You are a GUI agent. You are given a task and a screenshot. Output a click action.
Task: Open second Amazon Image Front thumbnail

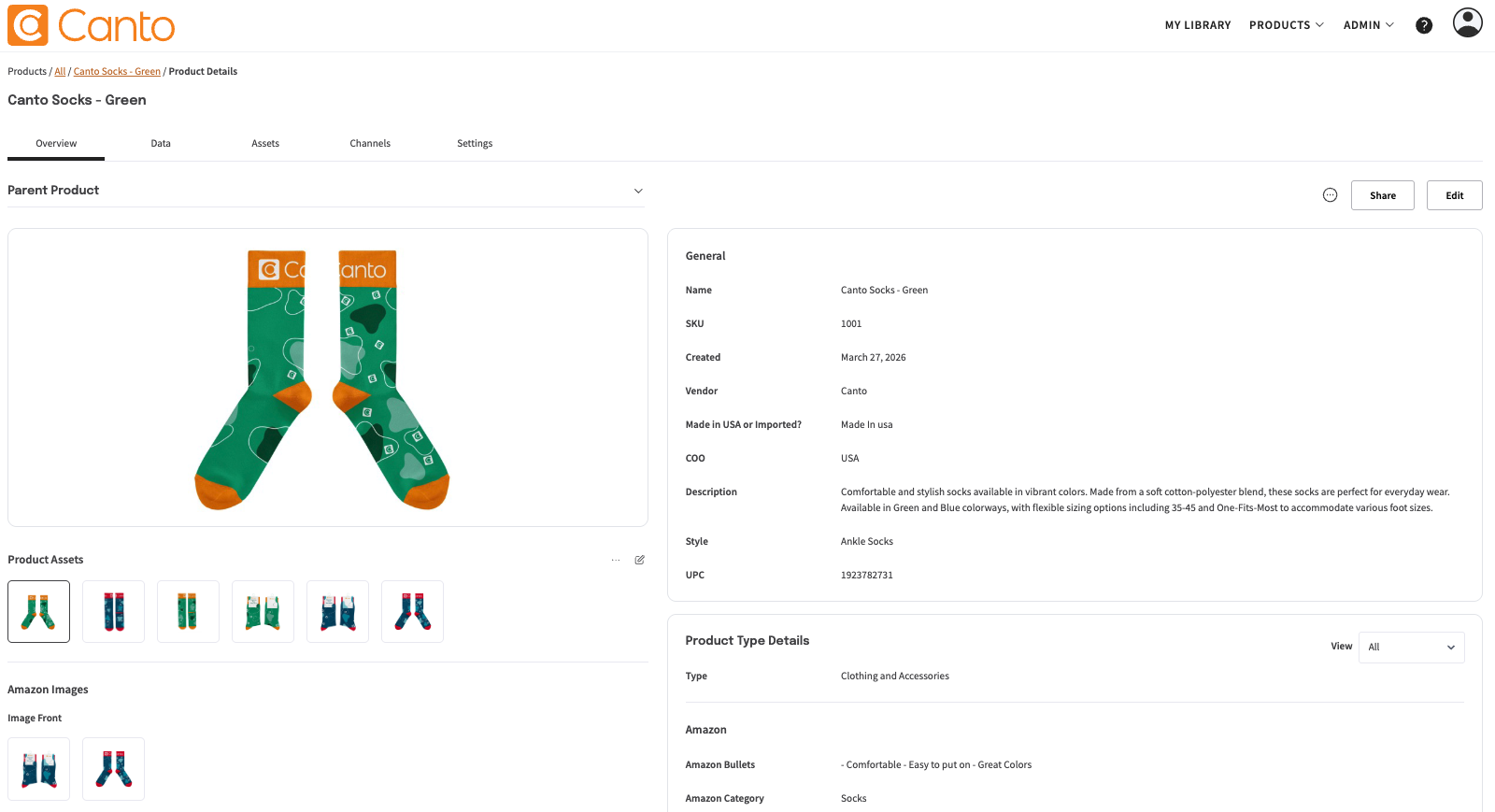click(113, 769)
